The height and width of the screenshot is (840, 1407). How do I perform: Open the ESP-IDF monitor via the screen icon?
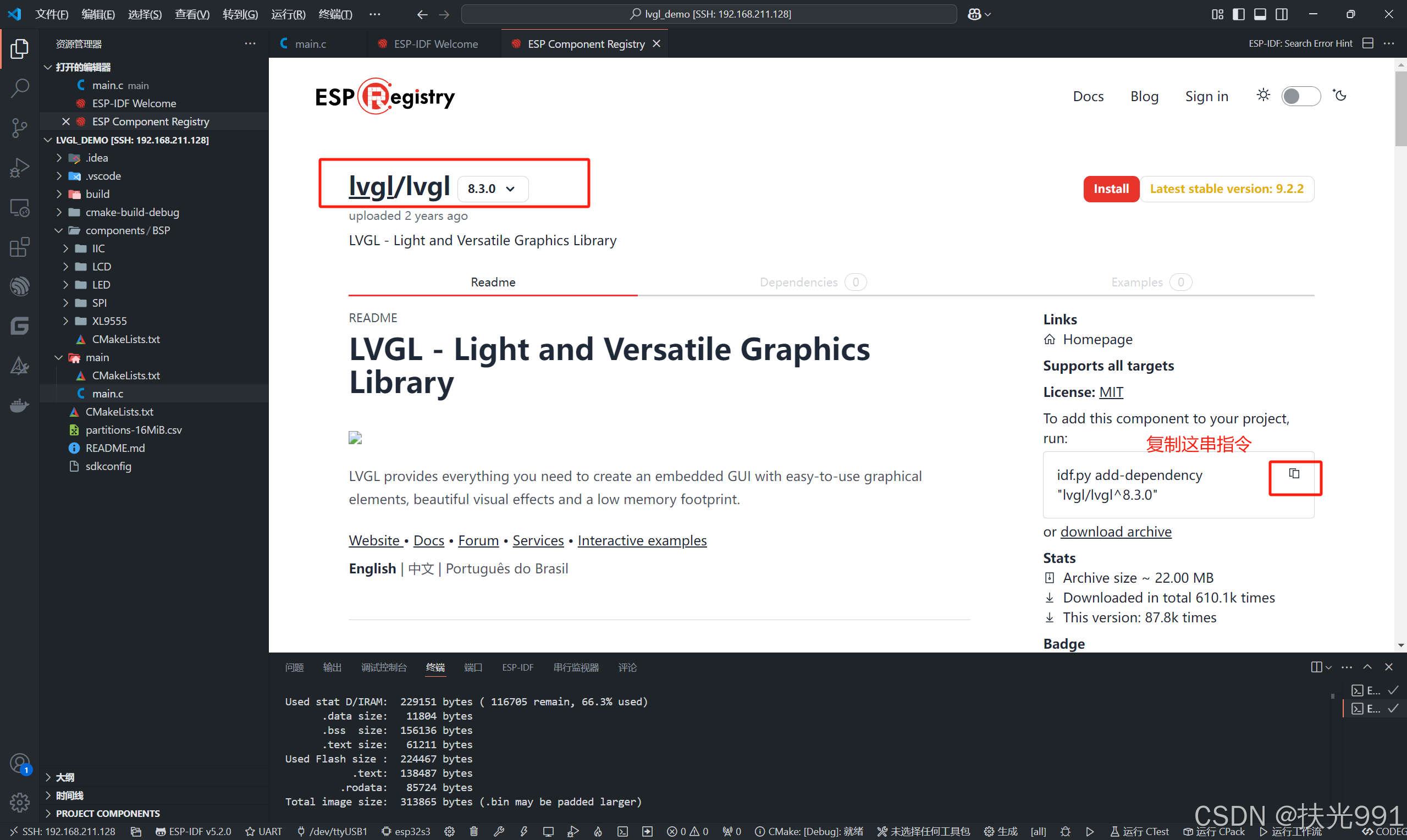[x=548, y=831]
